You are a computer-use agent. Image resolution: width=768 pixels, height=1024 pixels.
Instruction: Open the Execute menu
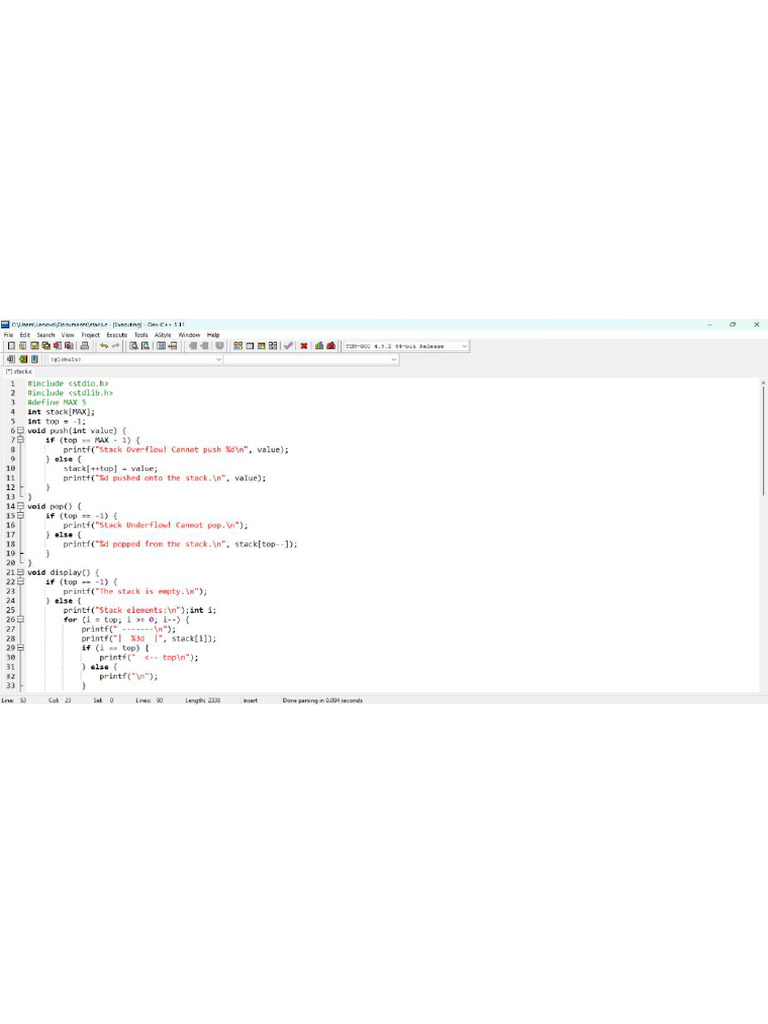[x=117, y=335]
